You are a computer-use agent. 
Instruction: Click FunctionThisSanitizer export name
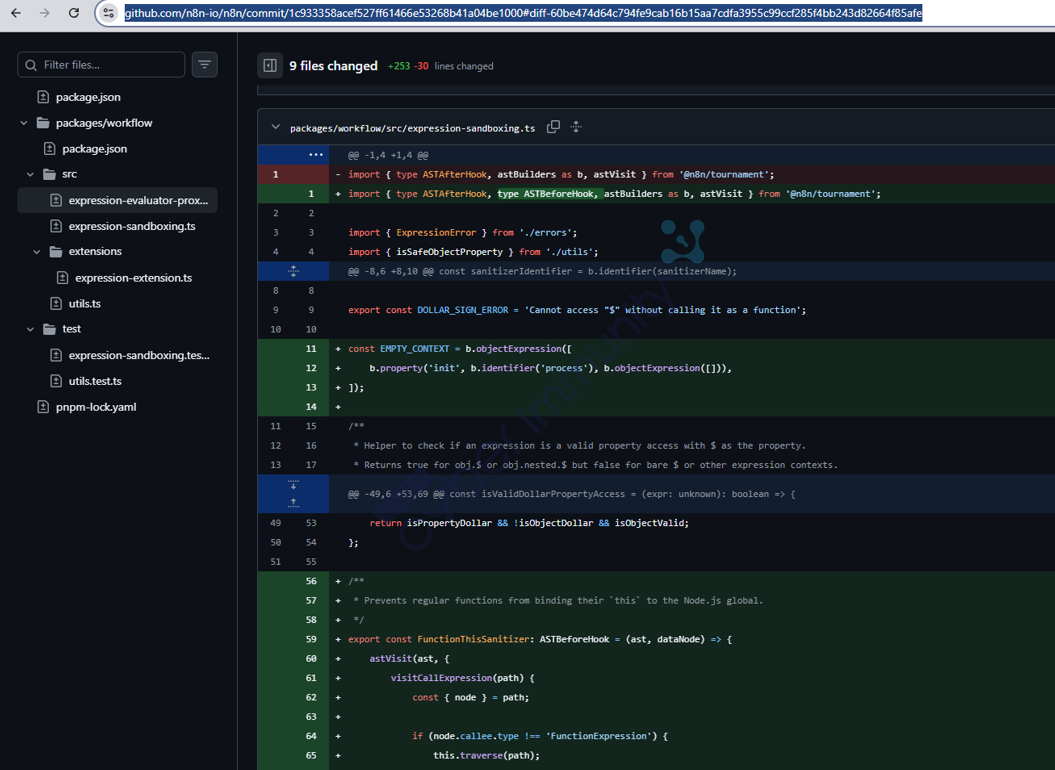tap(473, 639)
